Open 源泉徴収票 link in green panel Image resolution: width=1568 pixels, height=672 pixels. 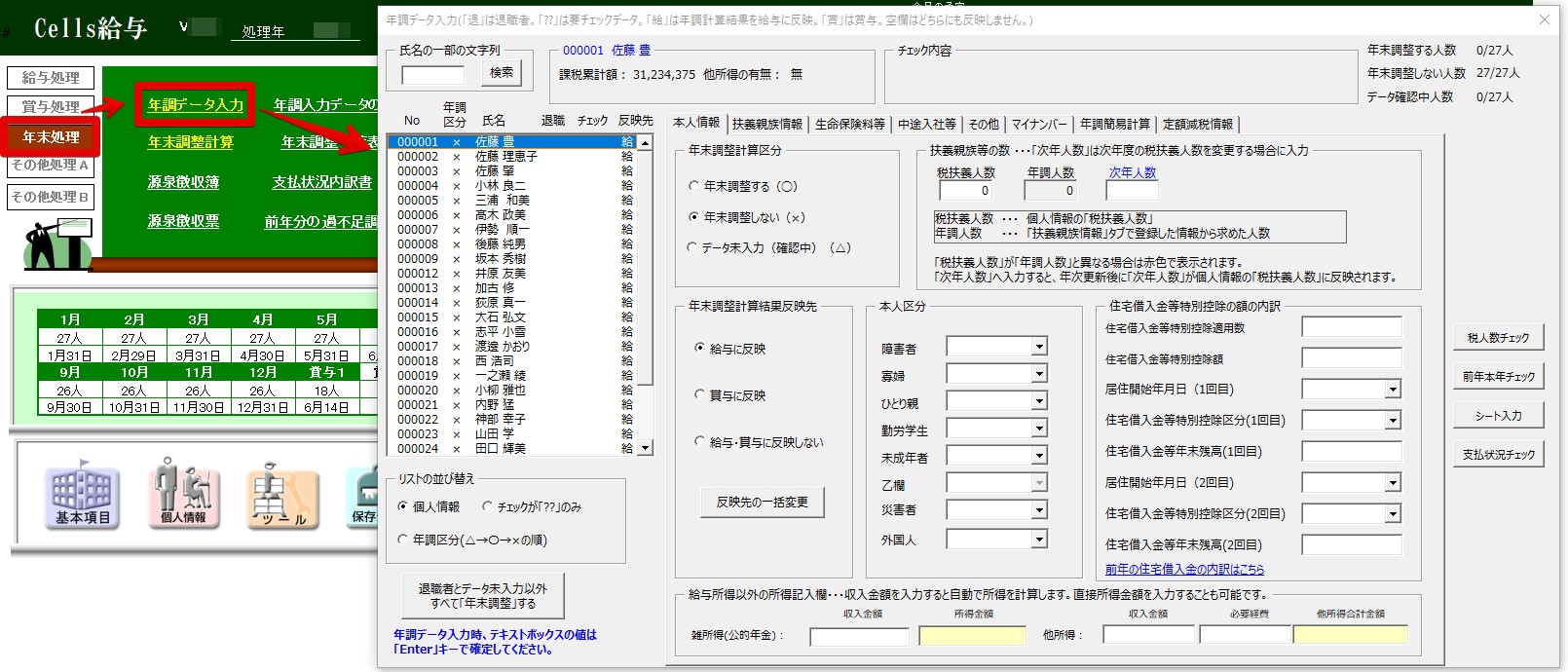[183, 221]
